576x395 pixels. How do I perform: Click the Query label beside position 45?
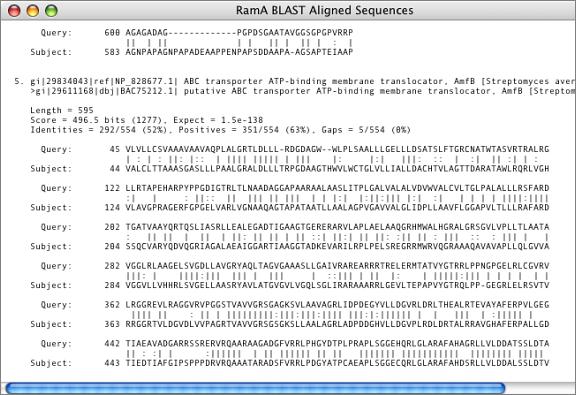[x=56, y=150]
